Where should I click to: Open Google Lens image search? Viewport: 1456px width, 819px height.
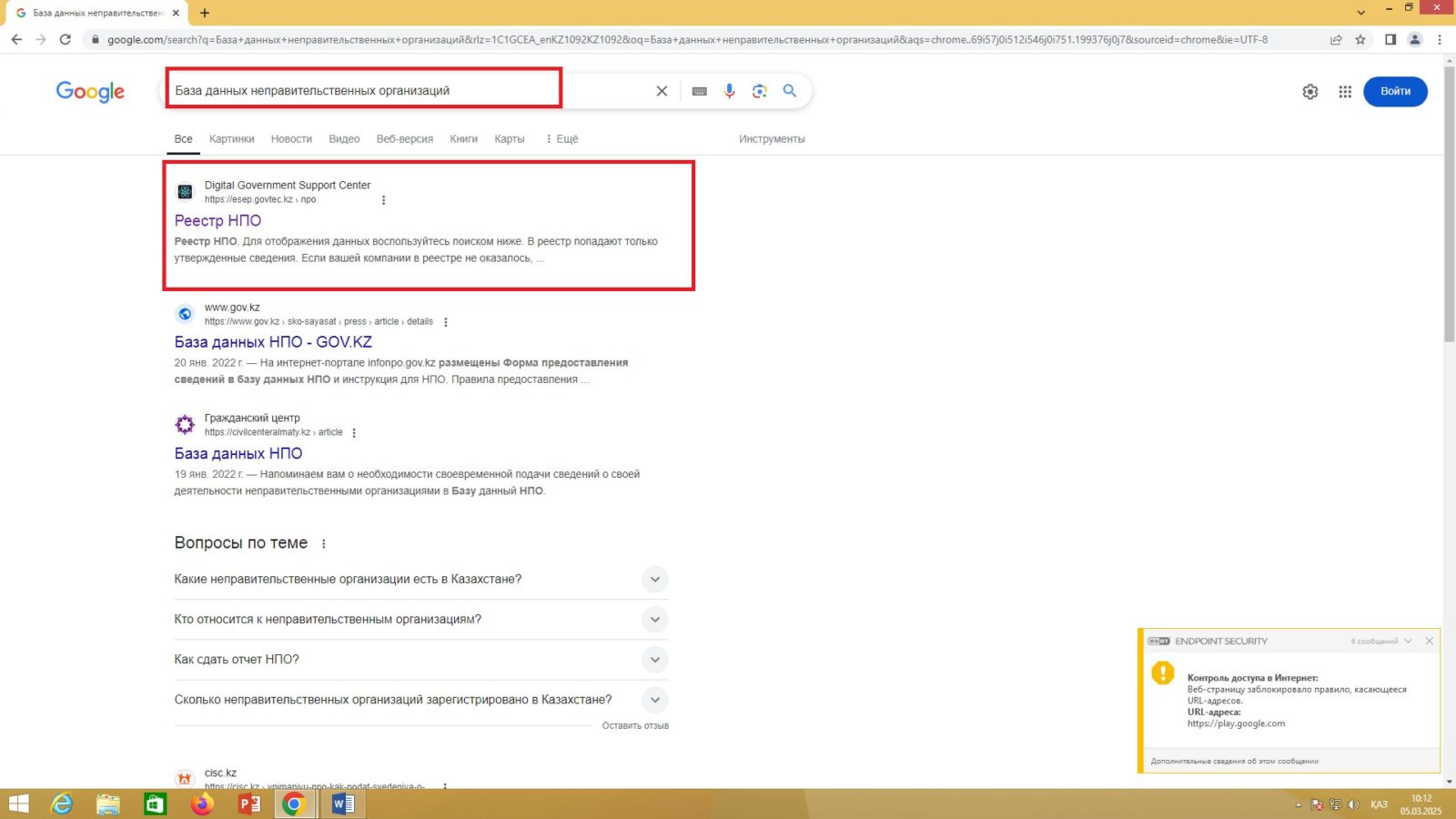(760, 91)
